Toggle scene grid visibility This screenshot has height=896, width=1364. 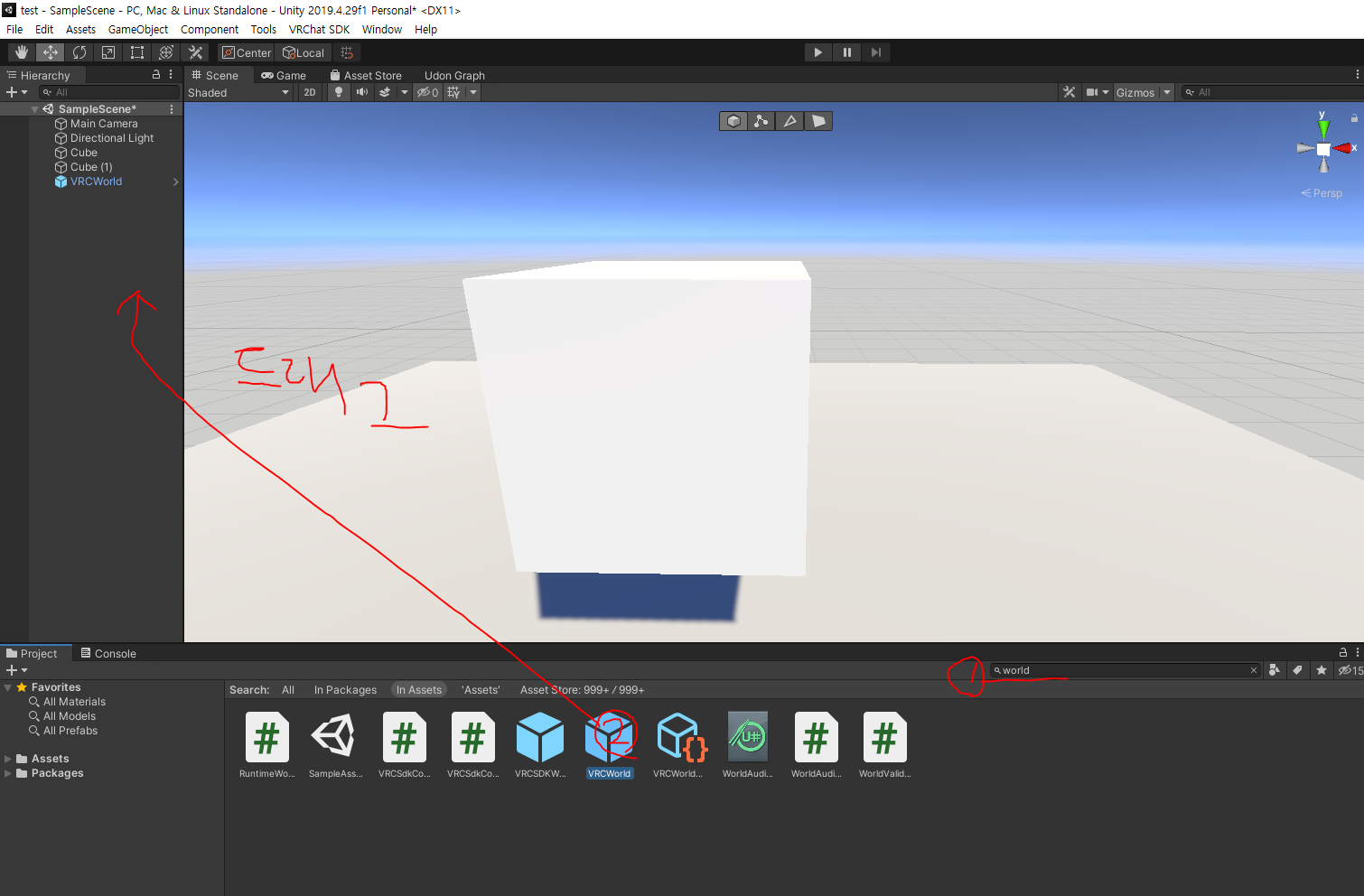point(453,92)
